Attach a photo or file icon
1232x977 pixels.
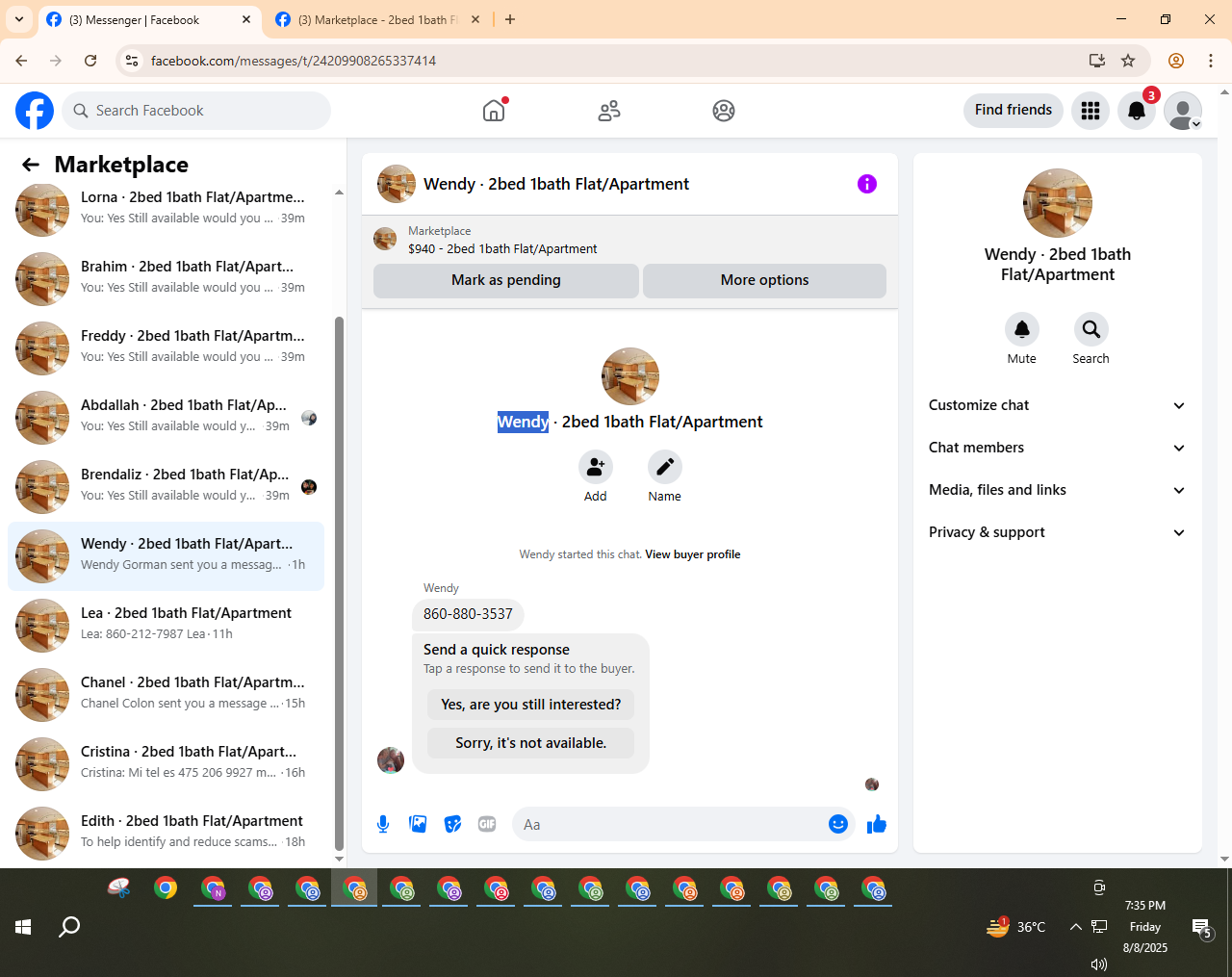418,824
